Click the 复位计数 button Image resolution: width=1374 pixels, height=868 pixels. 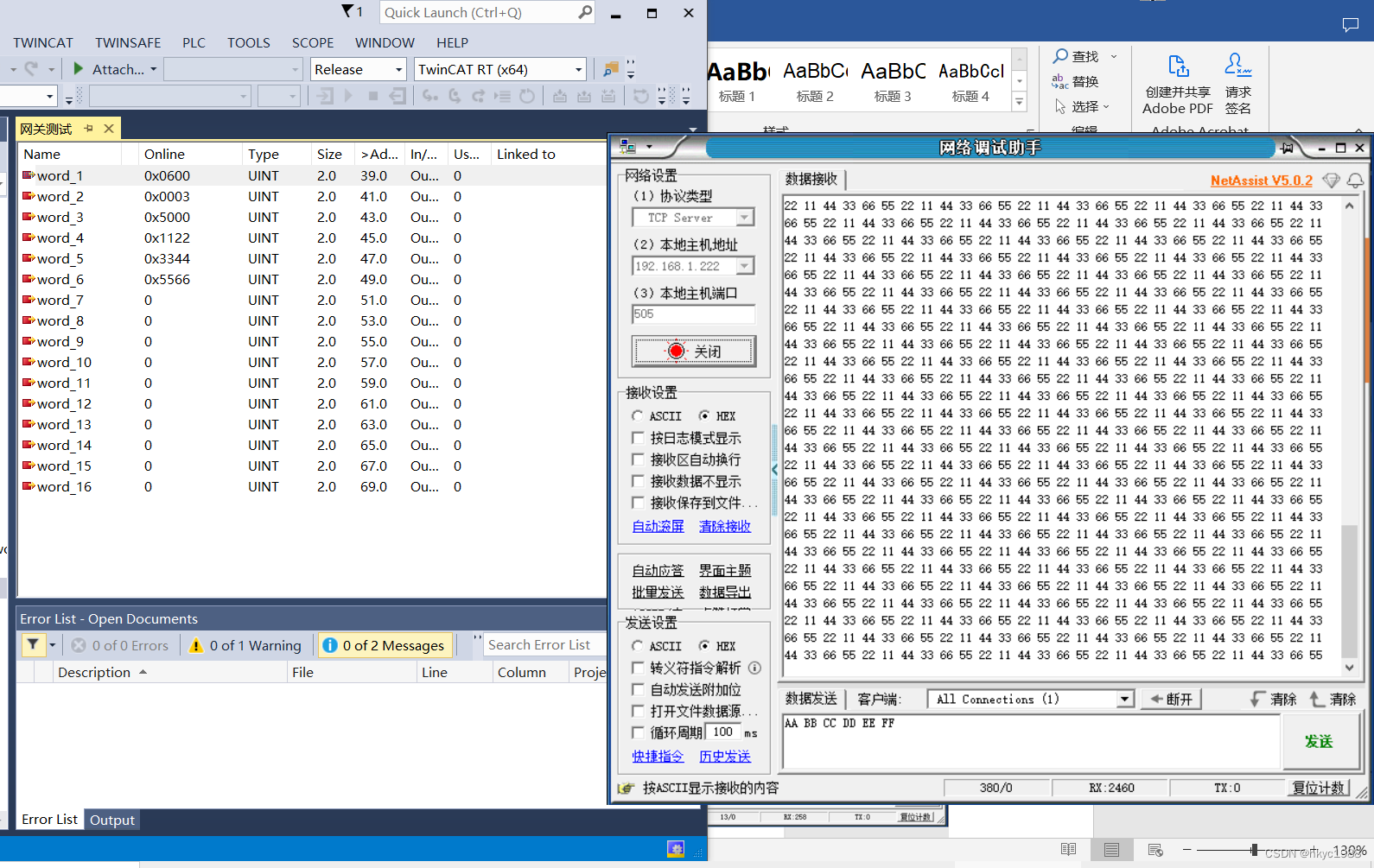point(1319,788)
